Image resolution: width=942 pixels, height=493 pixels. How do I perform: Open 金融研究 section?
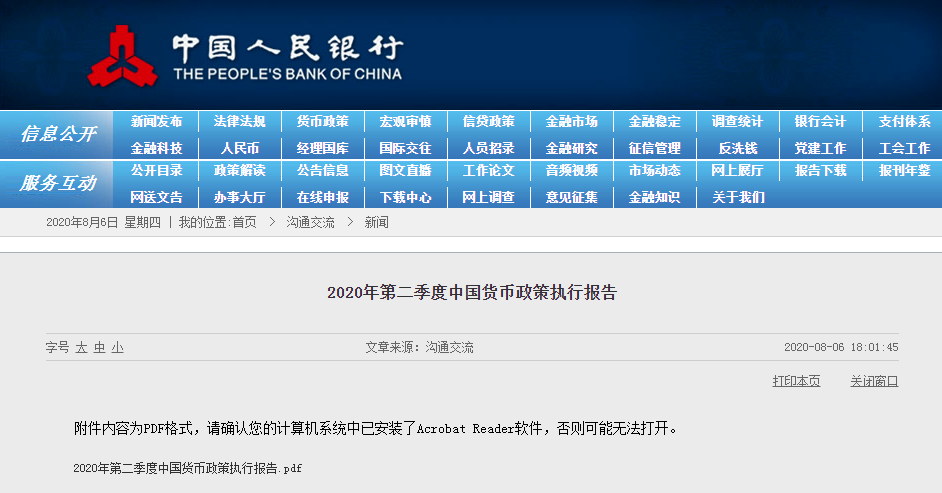click(x=571, y=148)
